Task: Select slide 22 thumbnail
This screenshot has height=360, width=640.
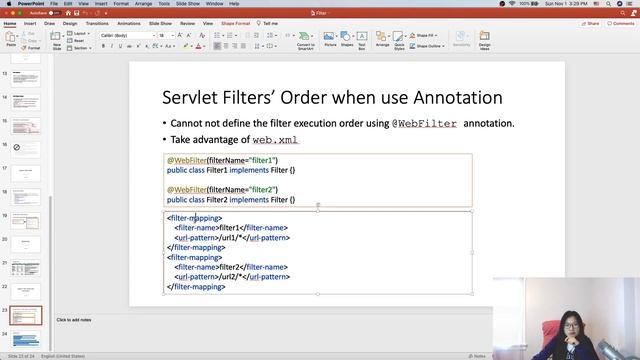Action: 26,291
